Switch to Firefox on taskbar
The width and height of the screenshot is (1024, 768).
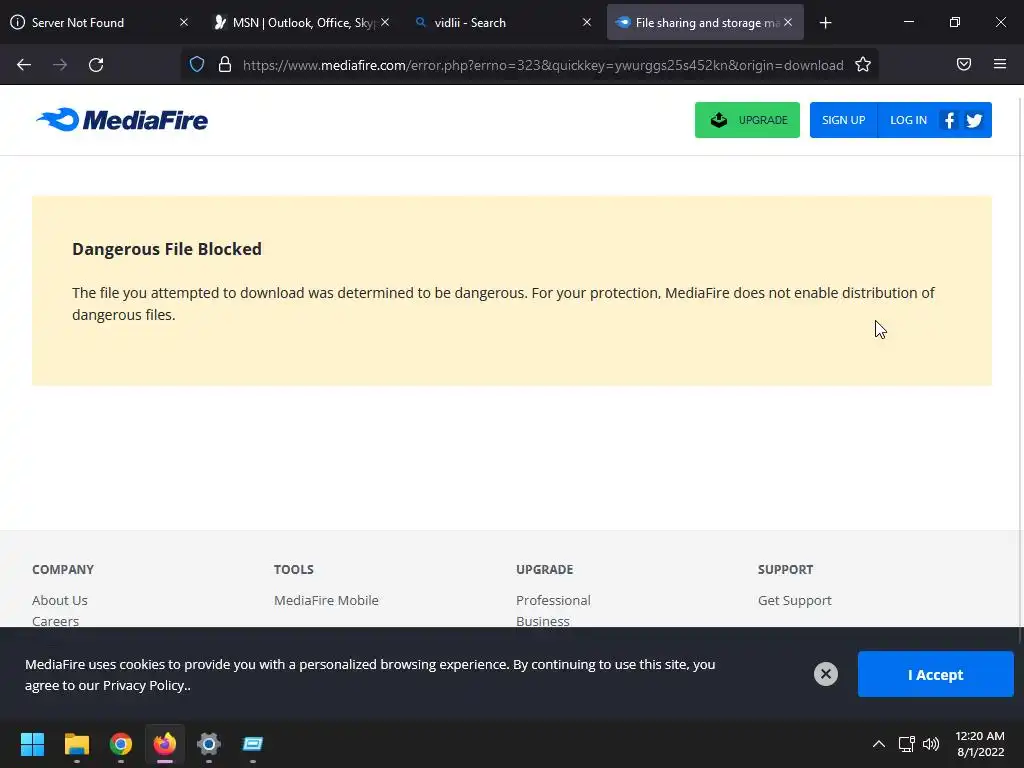165,744
